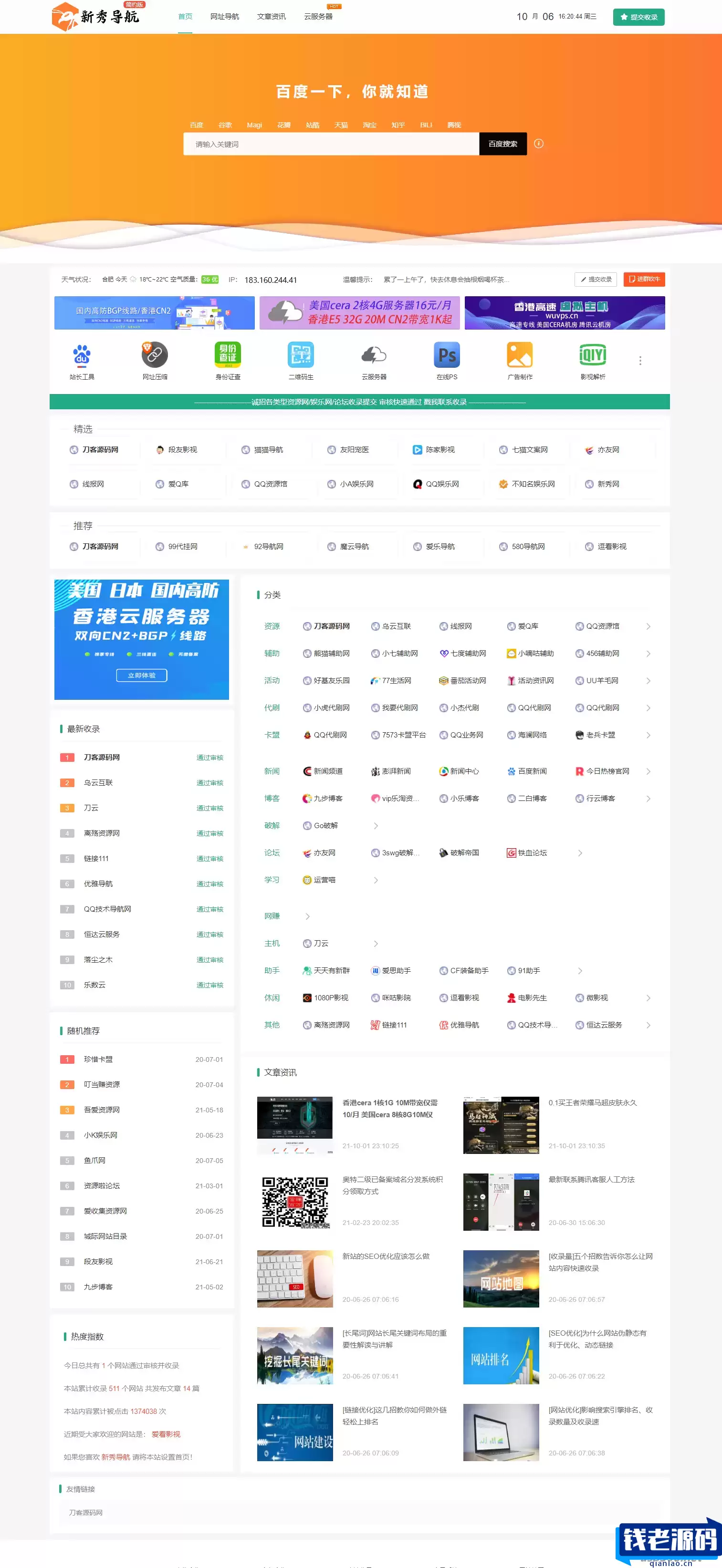Open 番茄活动网 in the 活动 row
Image resolution: width=722 pixels, height=1568 pixels.
[463, 681]
